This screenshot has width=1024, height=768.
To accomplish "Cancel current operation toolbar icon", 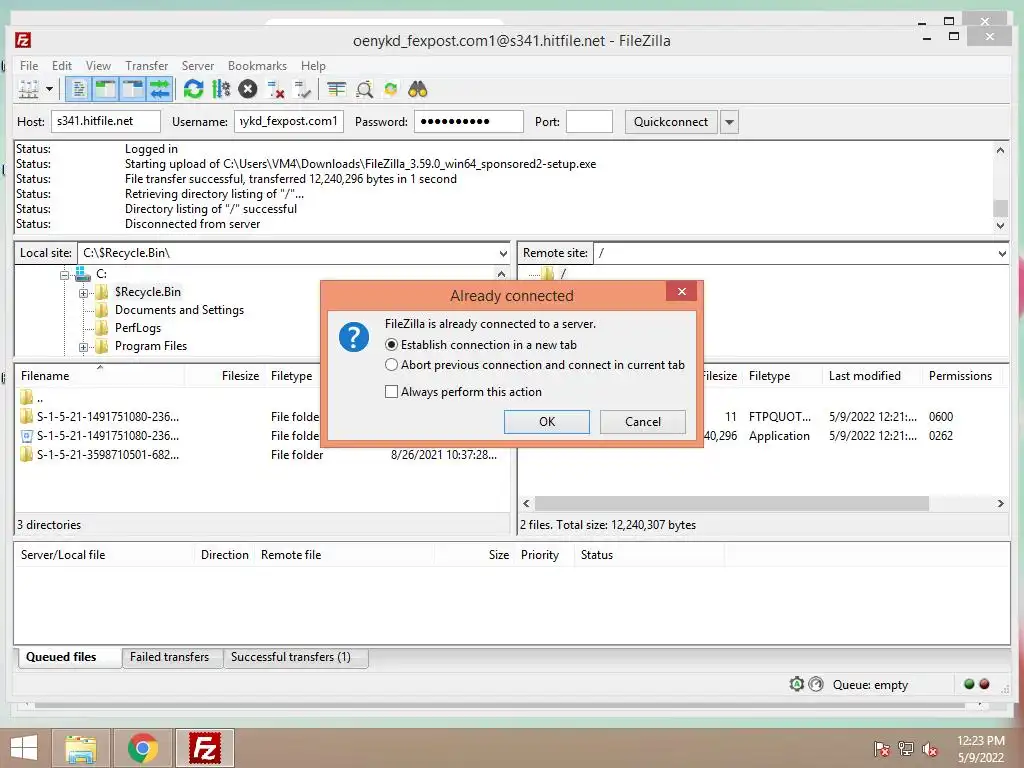I will point(248,89).
